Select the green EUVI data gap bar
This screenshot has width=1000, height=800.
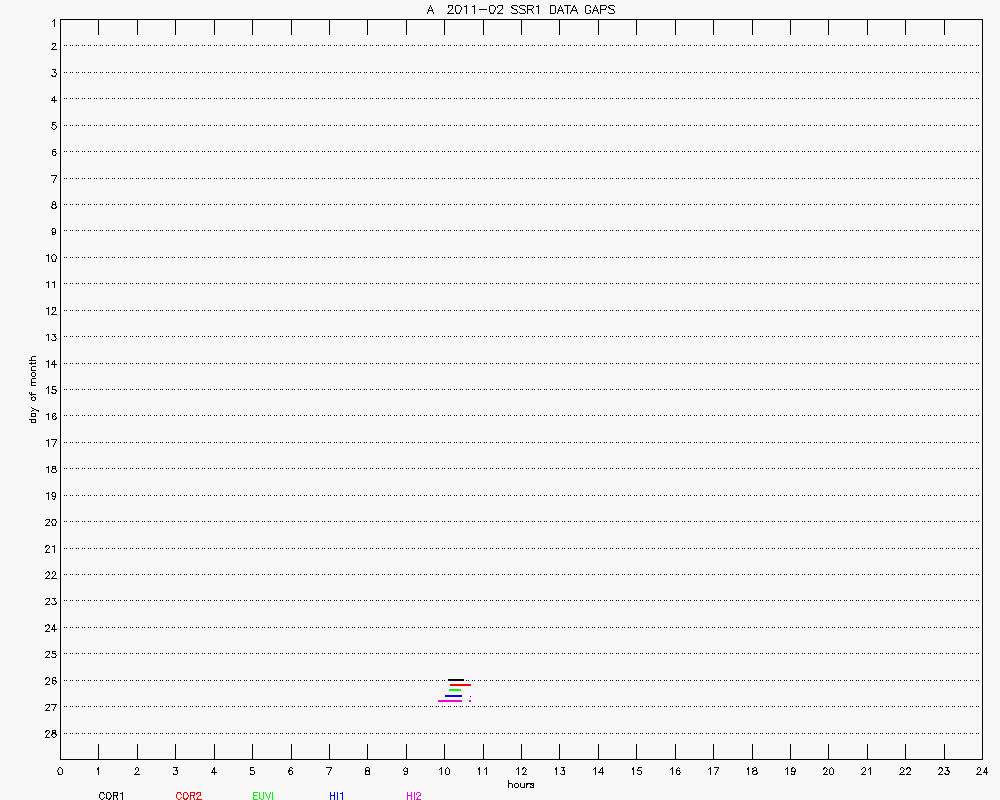pos(455,690)
